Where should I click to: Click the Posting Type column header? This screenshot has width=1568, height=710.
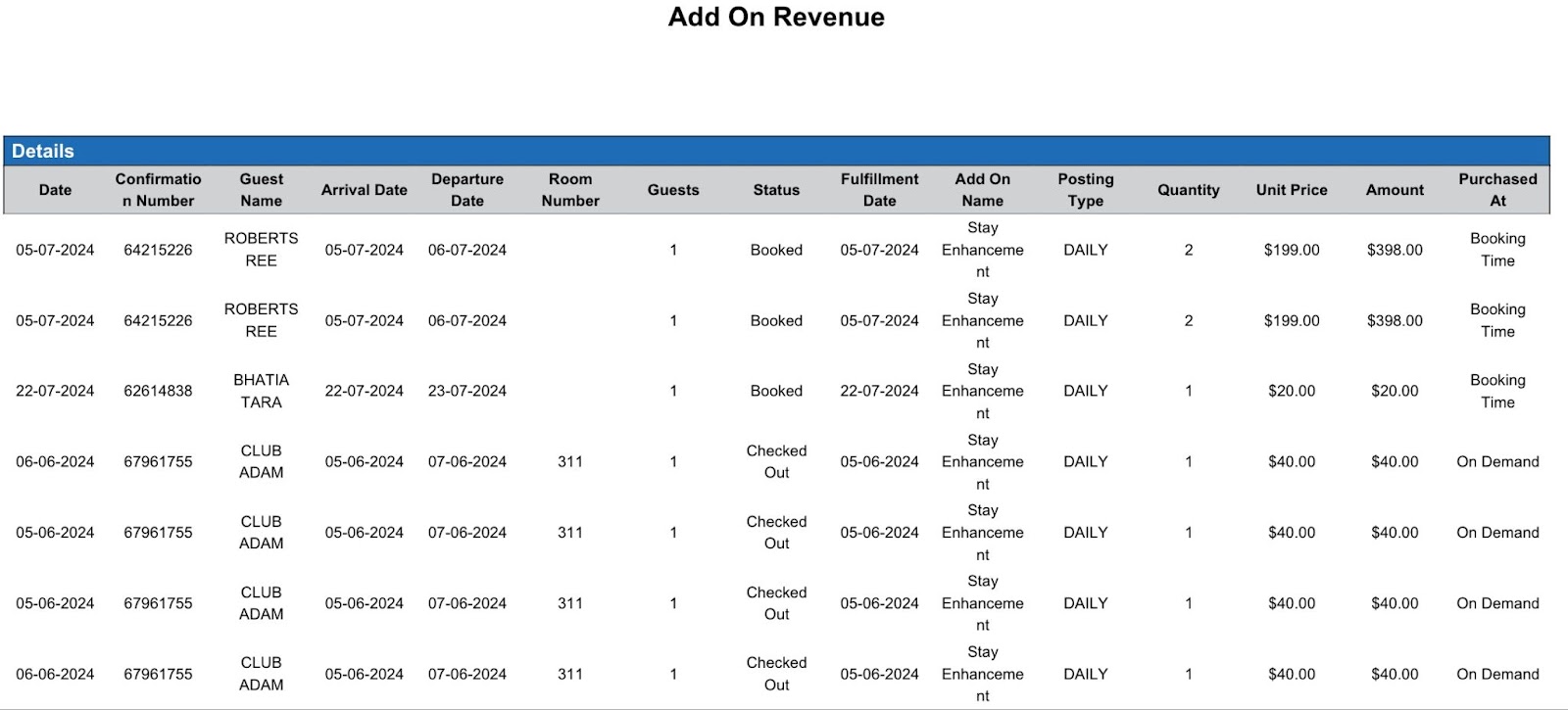point(1086,190)
